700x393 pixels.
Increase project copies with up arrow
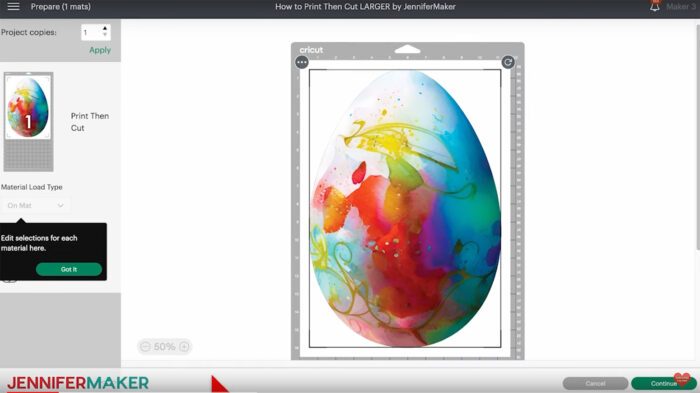[105, 28]
